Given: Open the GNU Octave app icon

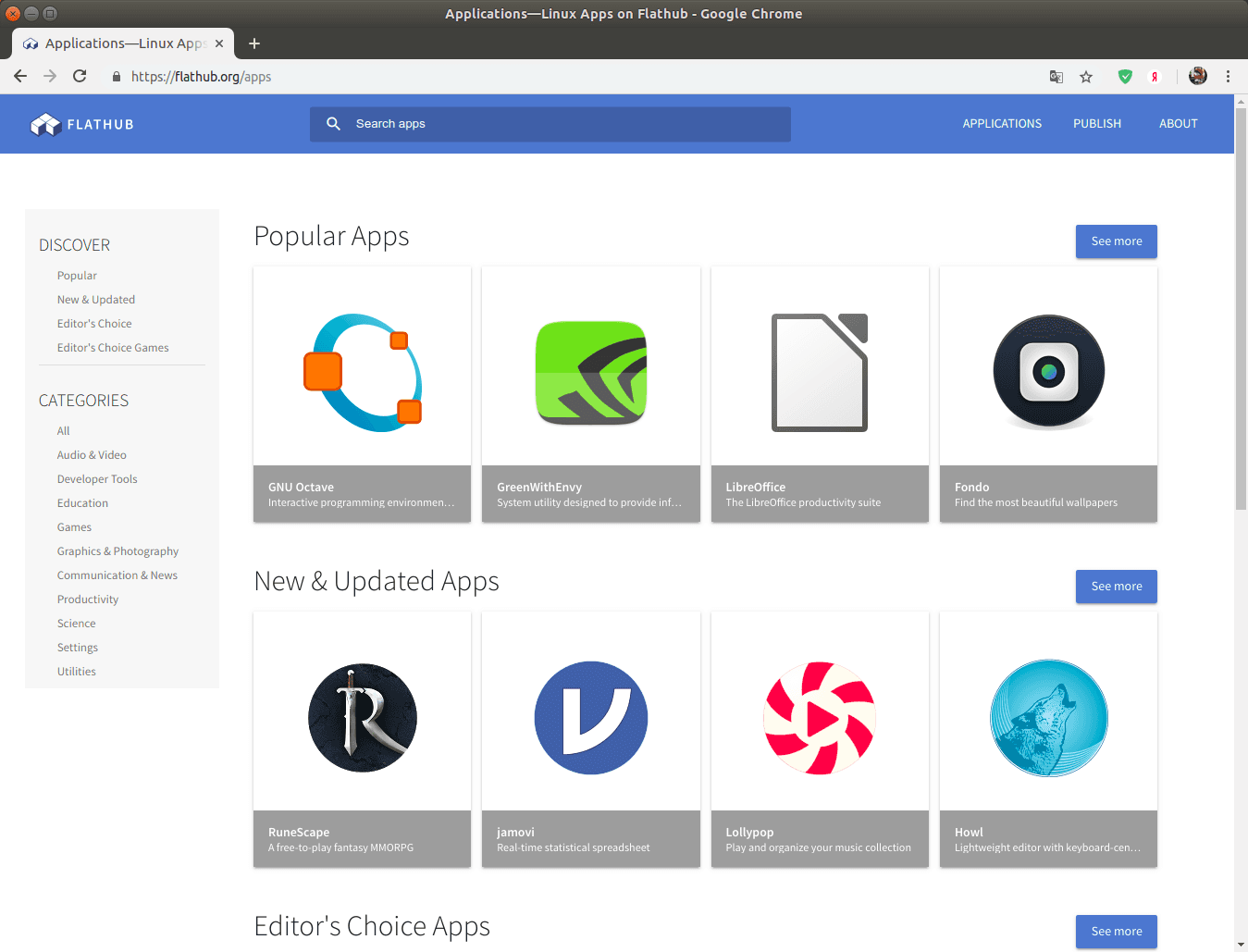Looking at the screenshot, I should pos(363,373).
